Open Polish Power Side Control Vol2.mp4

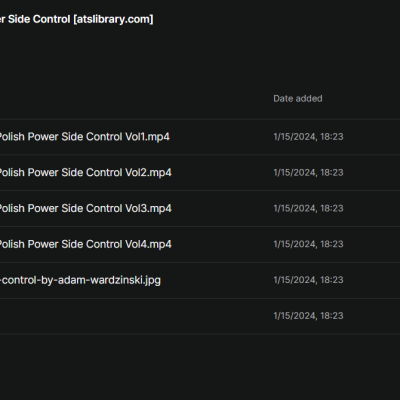(x=86, y=173)
